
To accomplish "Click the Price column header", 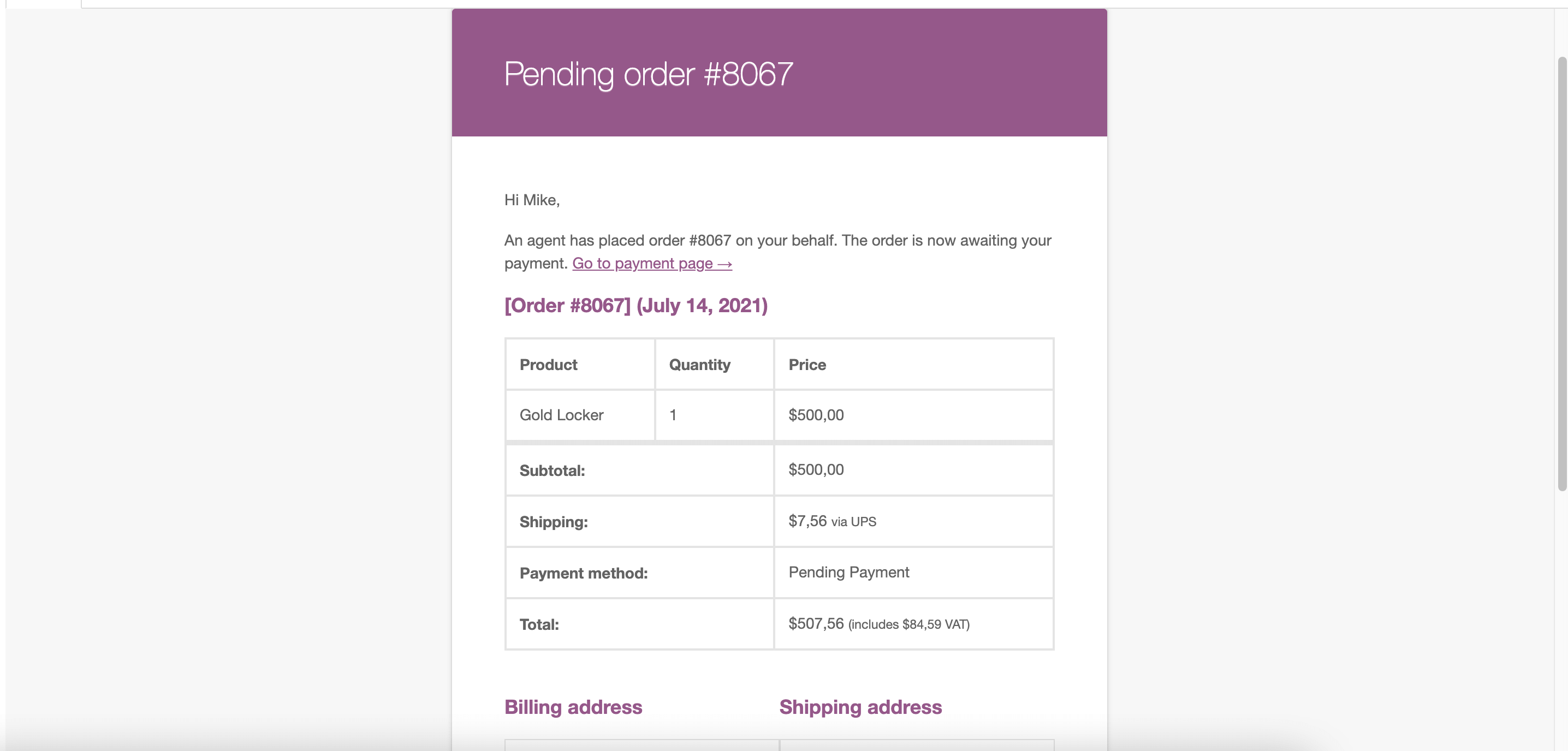I will coord(806,365).
